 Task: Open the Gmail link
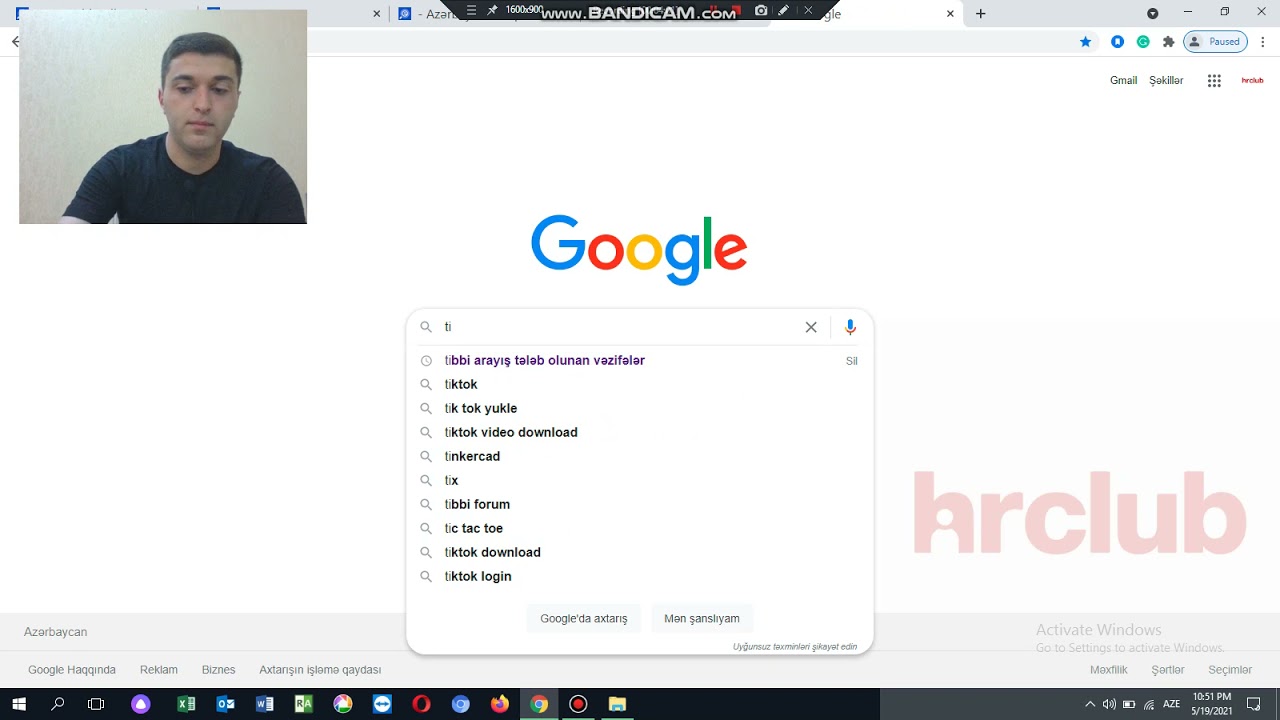(1123, 81)
